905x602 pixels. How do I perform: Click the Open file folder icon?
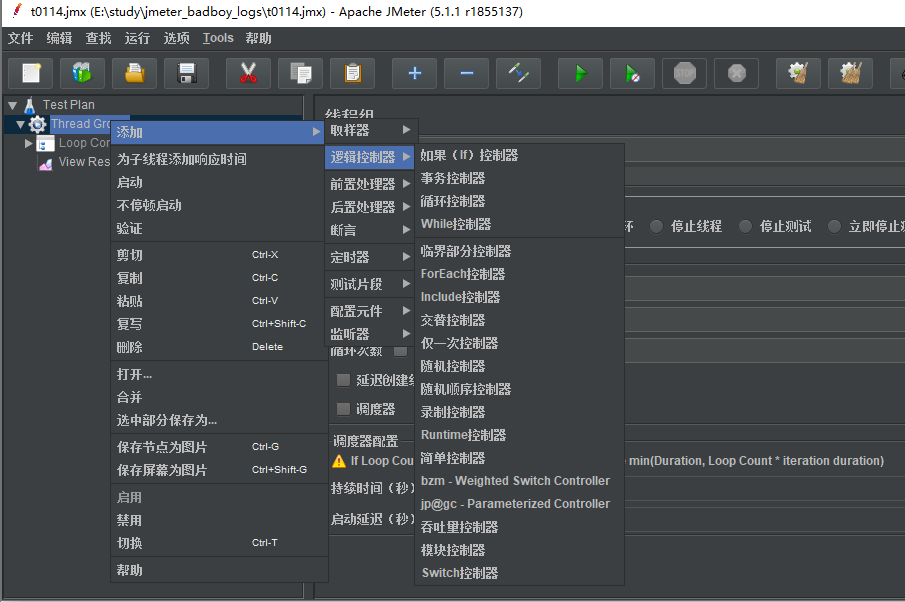pos(134,73)
